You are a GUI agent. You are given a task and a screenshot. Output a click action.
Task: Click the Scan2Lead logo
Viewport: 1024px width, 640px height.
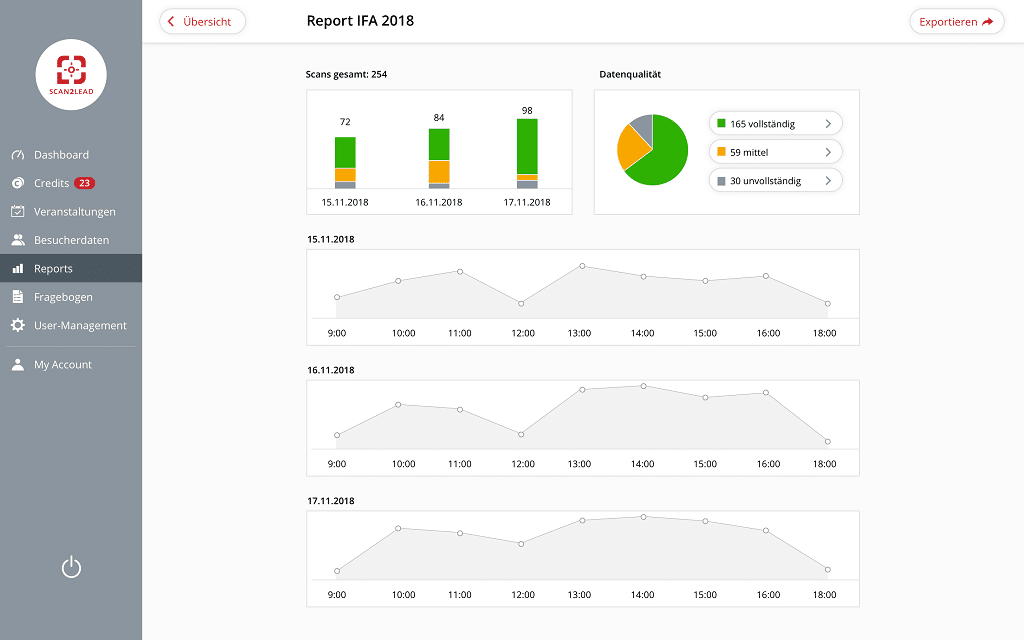click(71, 75)
